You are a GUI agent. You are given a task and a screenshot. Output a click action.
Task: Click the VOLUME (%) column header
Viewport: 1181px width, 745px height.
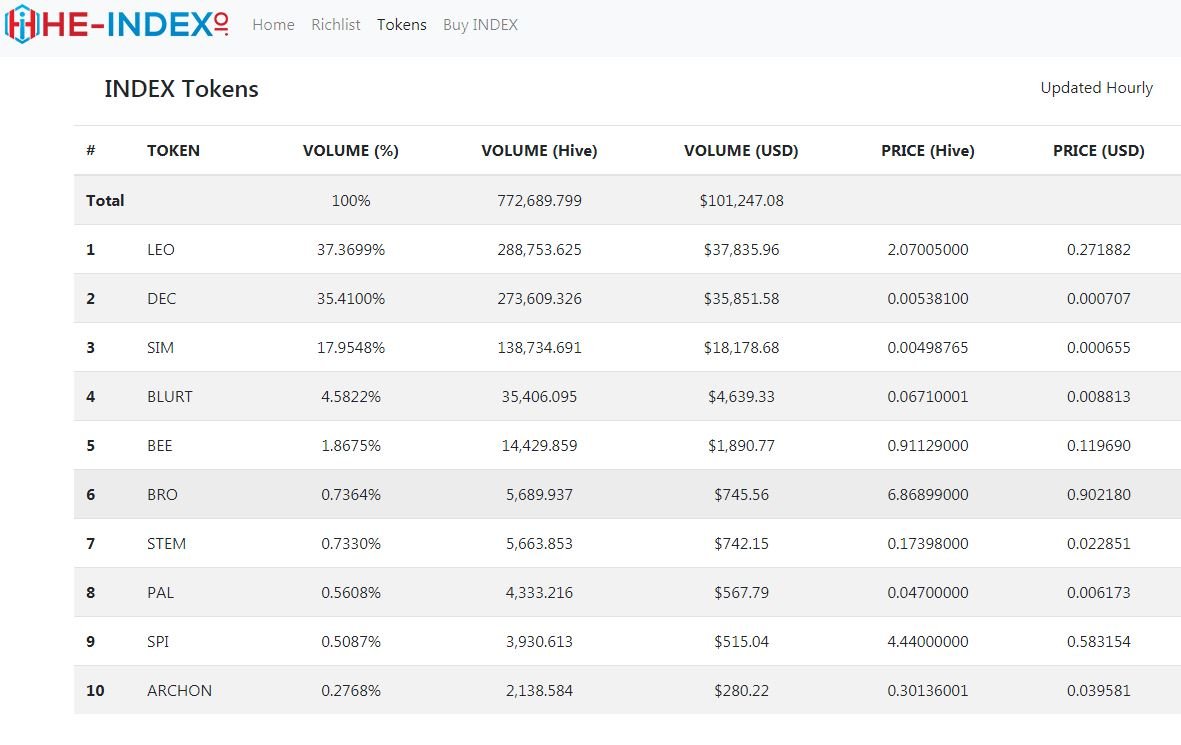(351, 151)
